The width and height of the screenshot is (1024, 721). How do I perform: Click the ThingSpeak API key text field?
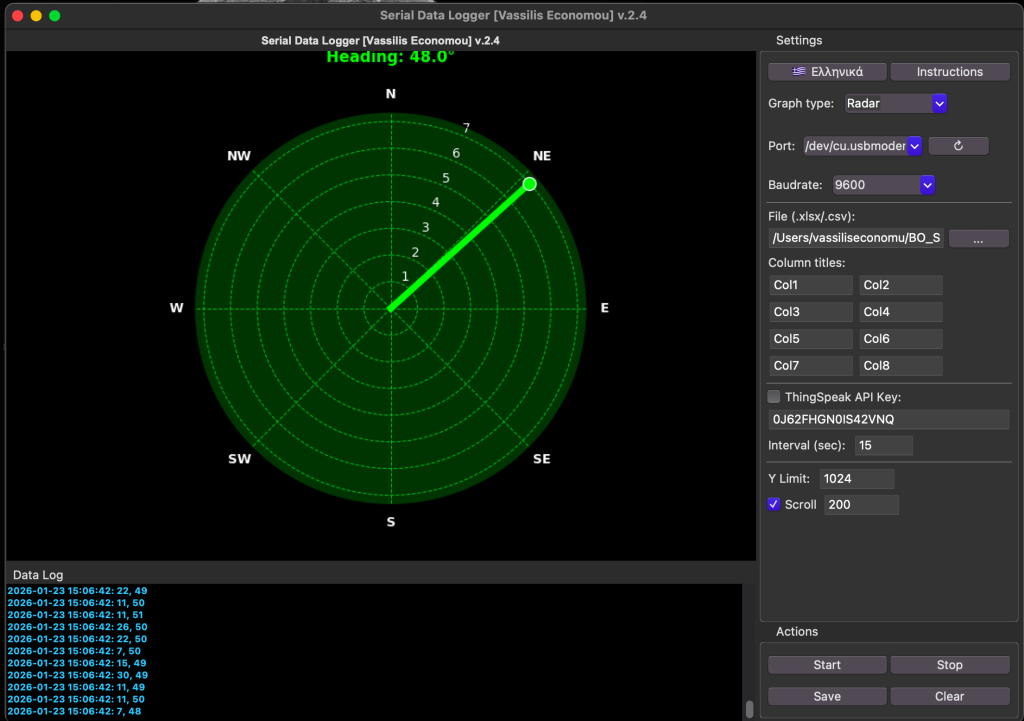coord(888,419)
